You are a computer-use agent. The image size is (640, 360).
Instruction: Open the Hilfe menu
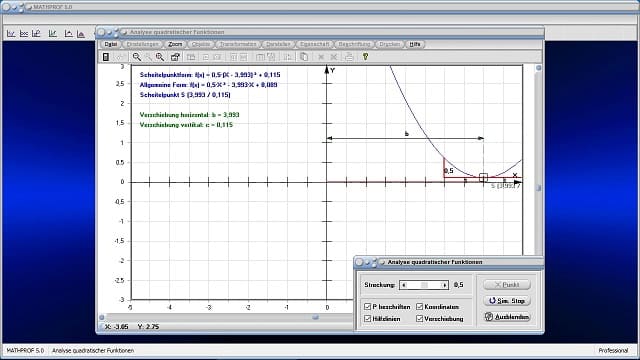point(415,44)
